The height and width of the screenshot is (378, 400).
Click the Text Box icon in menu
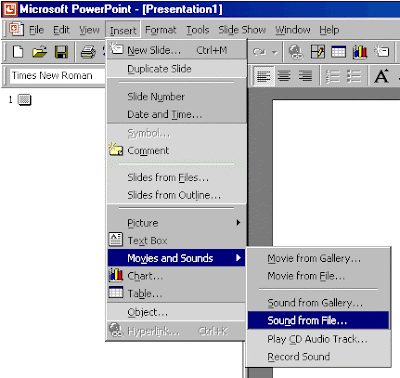(116, 239)
